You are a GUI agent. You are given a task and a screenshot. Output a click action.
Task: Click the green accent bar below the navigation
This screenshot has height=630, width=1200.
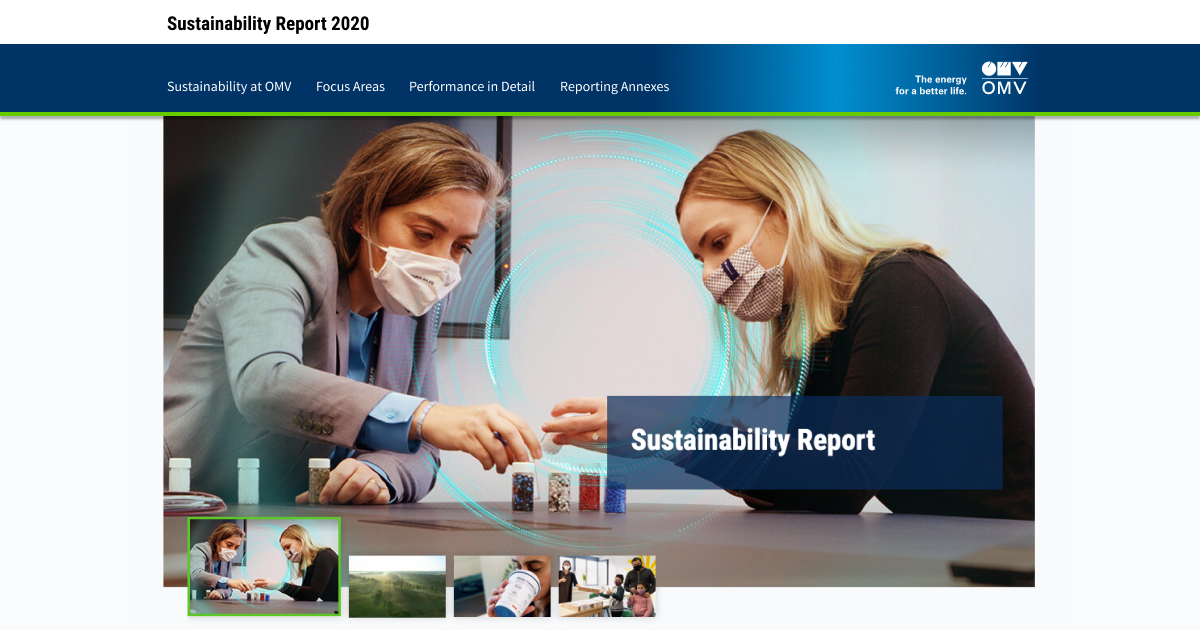600,116
